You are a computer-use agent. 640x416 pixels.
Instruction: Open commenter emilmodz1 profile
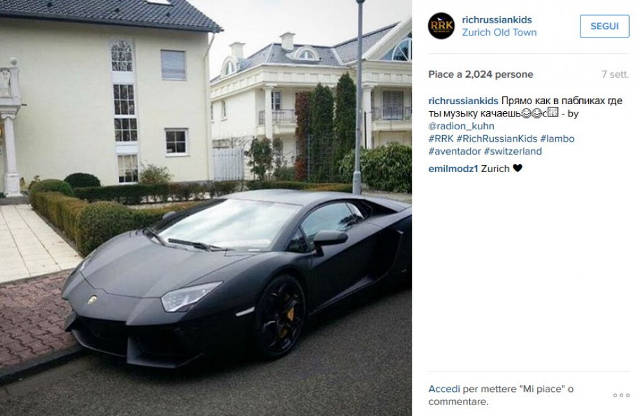click(453, 169)
